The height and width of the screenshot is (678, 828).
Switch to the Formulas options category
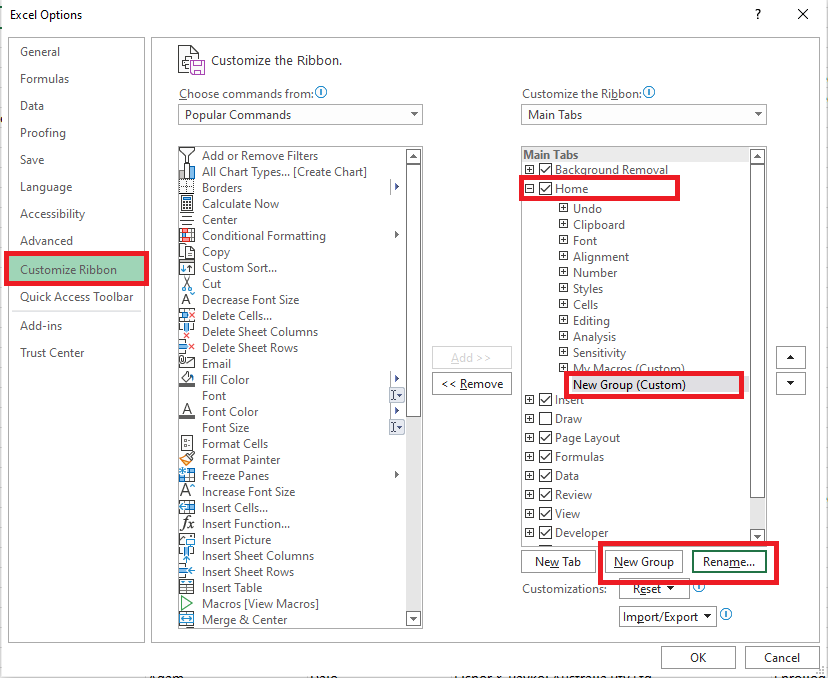[44, 79]
